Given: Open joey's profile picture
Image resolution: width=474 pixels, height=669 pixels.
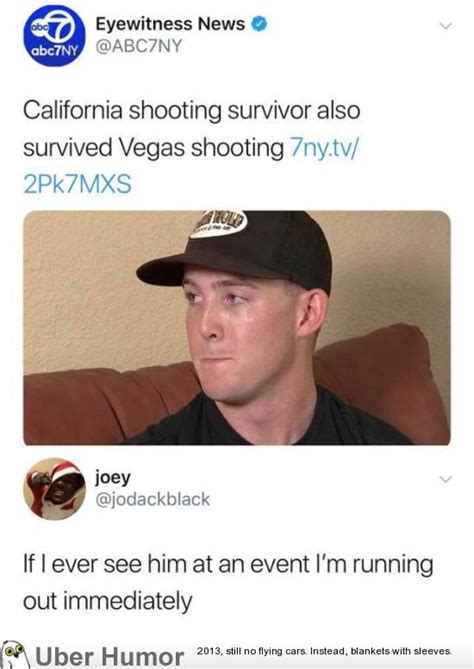Looking at the screenshot, I should point(54,489).
